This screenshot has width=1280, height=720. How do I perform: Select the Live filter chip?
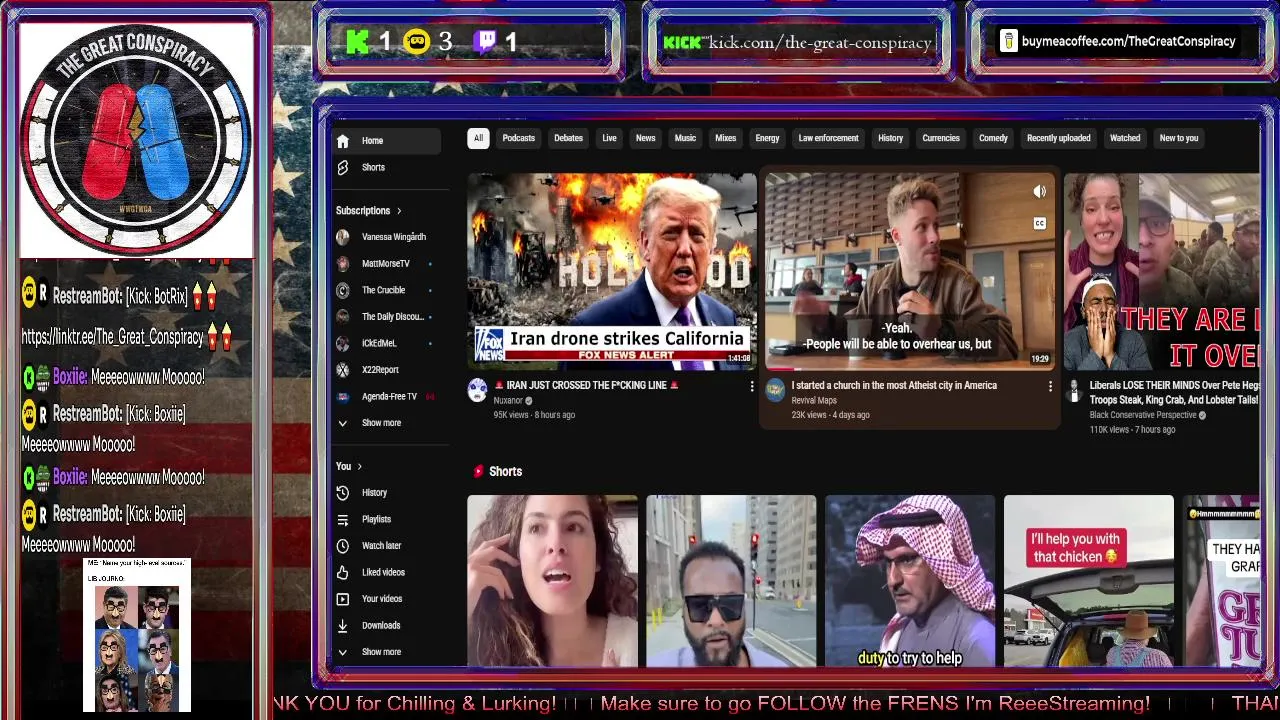pos(609,138)
